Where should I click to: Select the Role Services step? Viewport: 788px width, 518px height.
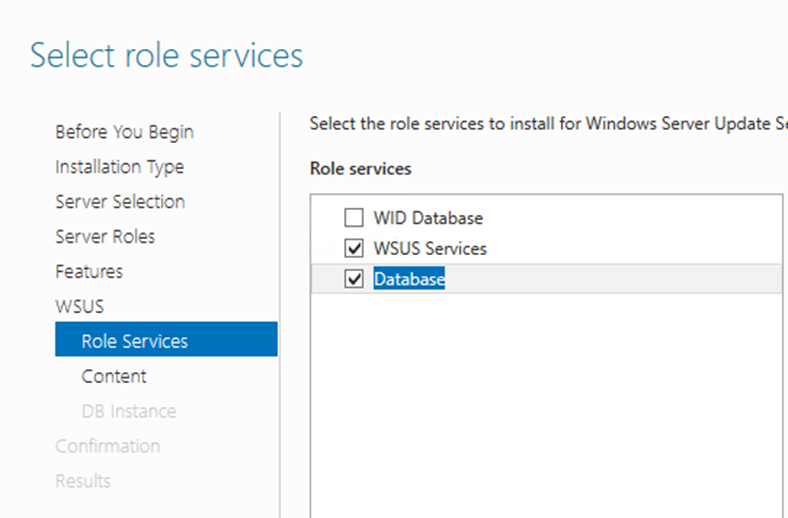click(166, 339)
